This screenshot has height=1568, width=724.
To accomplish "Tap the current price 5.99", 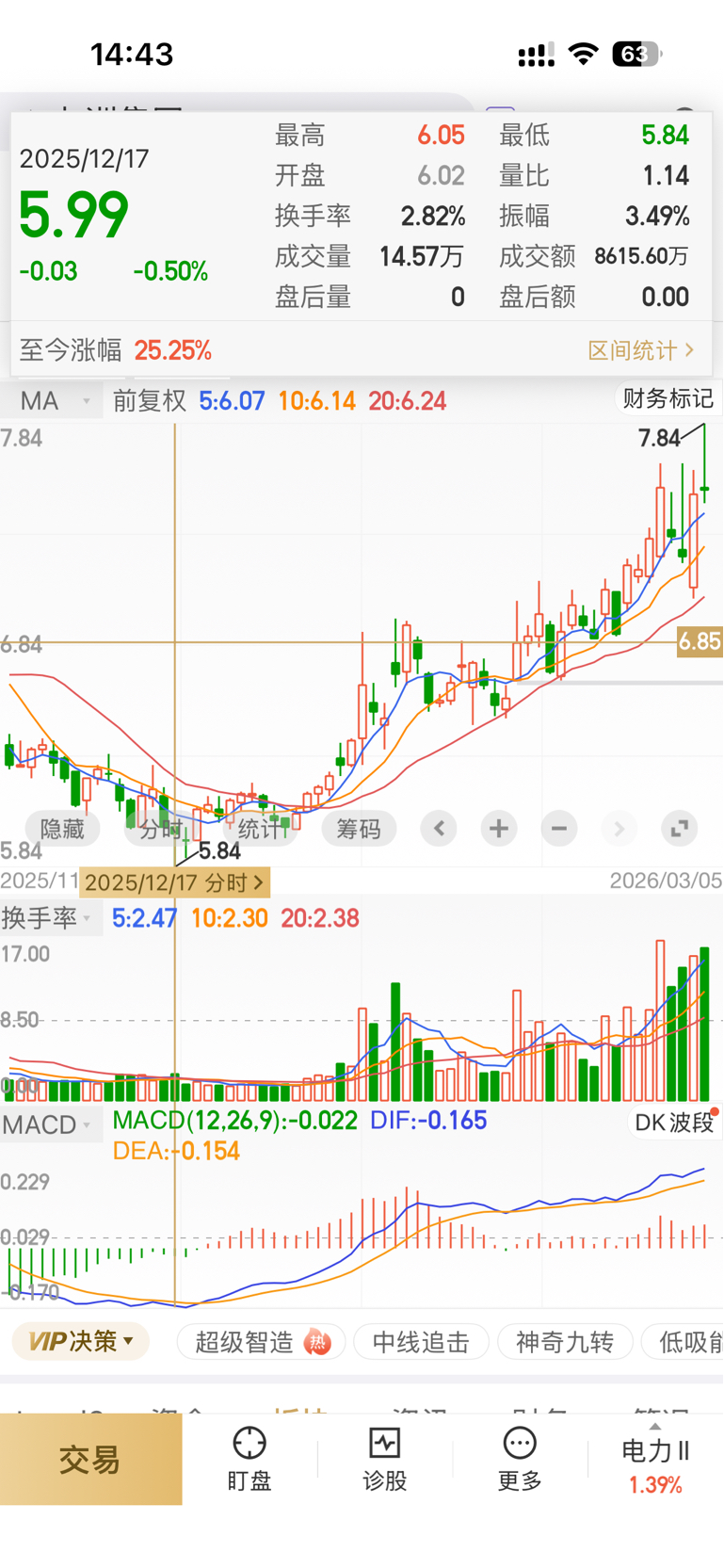I will pyautogui.click(x=73, y=215).
